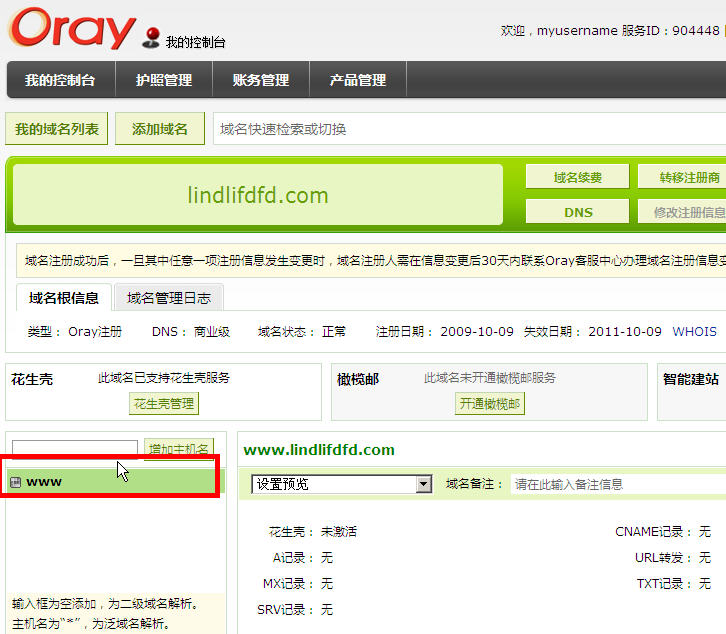726x634 pixels.
Task: Click the 转移注册商 button
Action: [x=682, y=177]
